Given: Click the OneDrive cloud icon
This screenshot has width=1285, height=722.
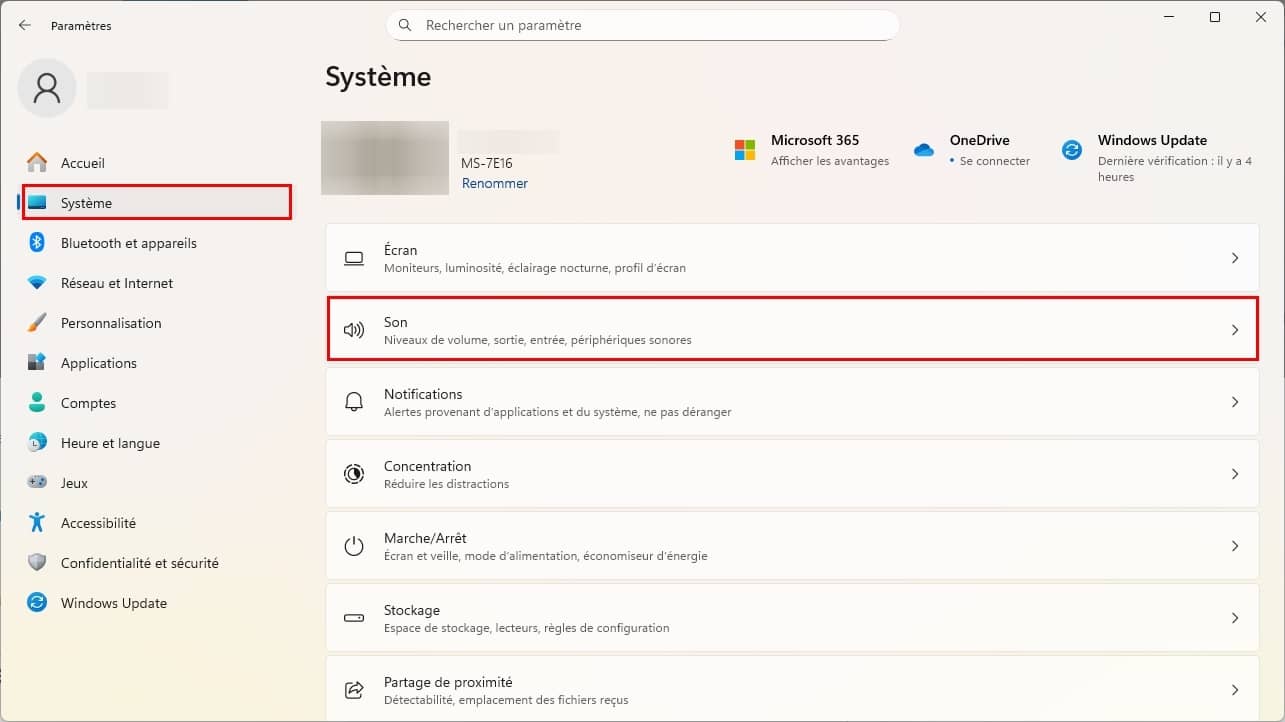Looking at the screenshot, I should pos(923,150).
